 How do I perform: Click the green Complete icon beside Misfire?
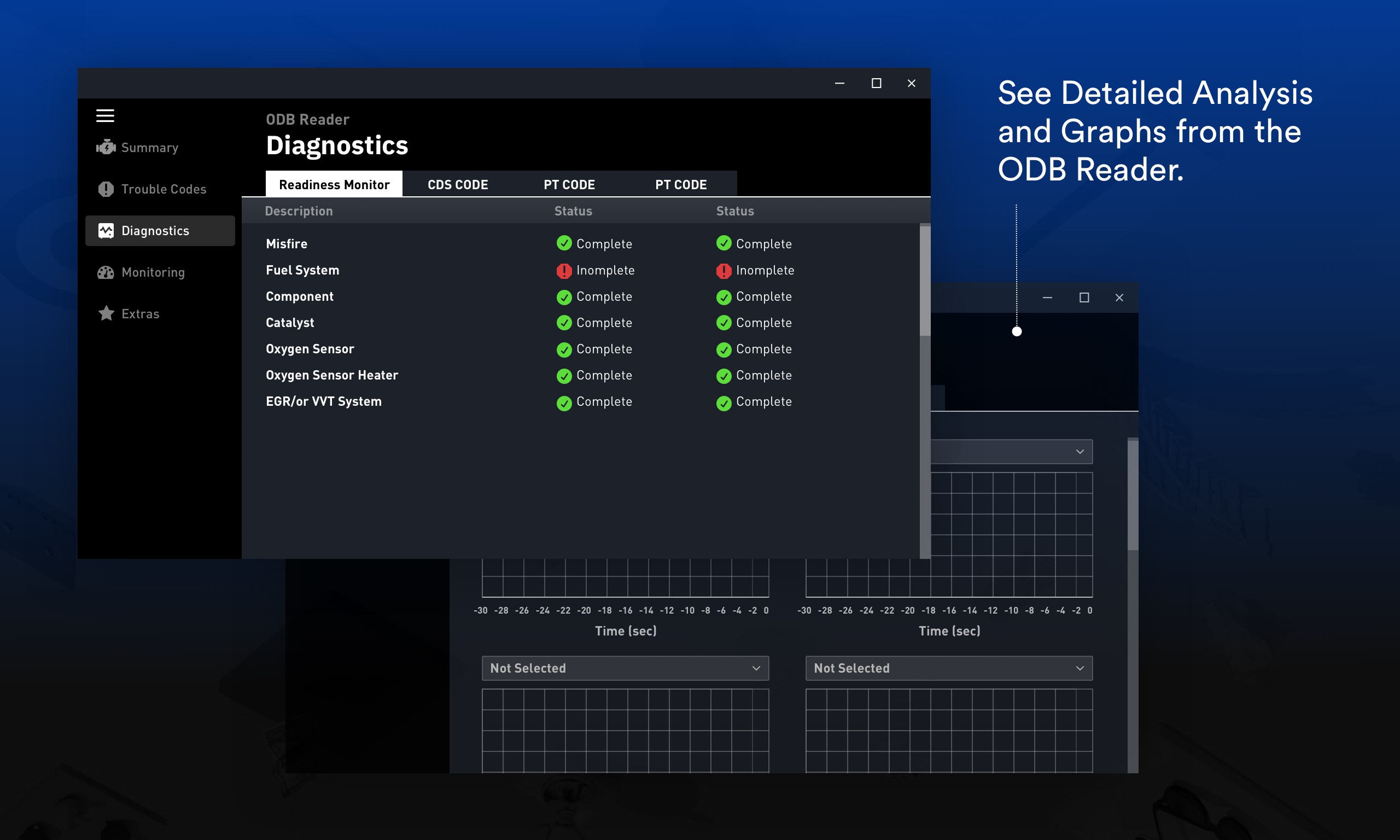(x=564, y=243)
